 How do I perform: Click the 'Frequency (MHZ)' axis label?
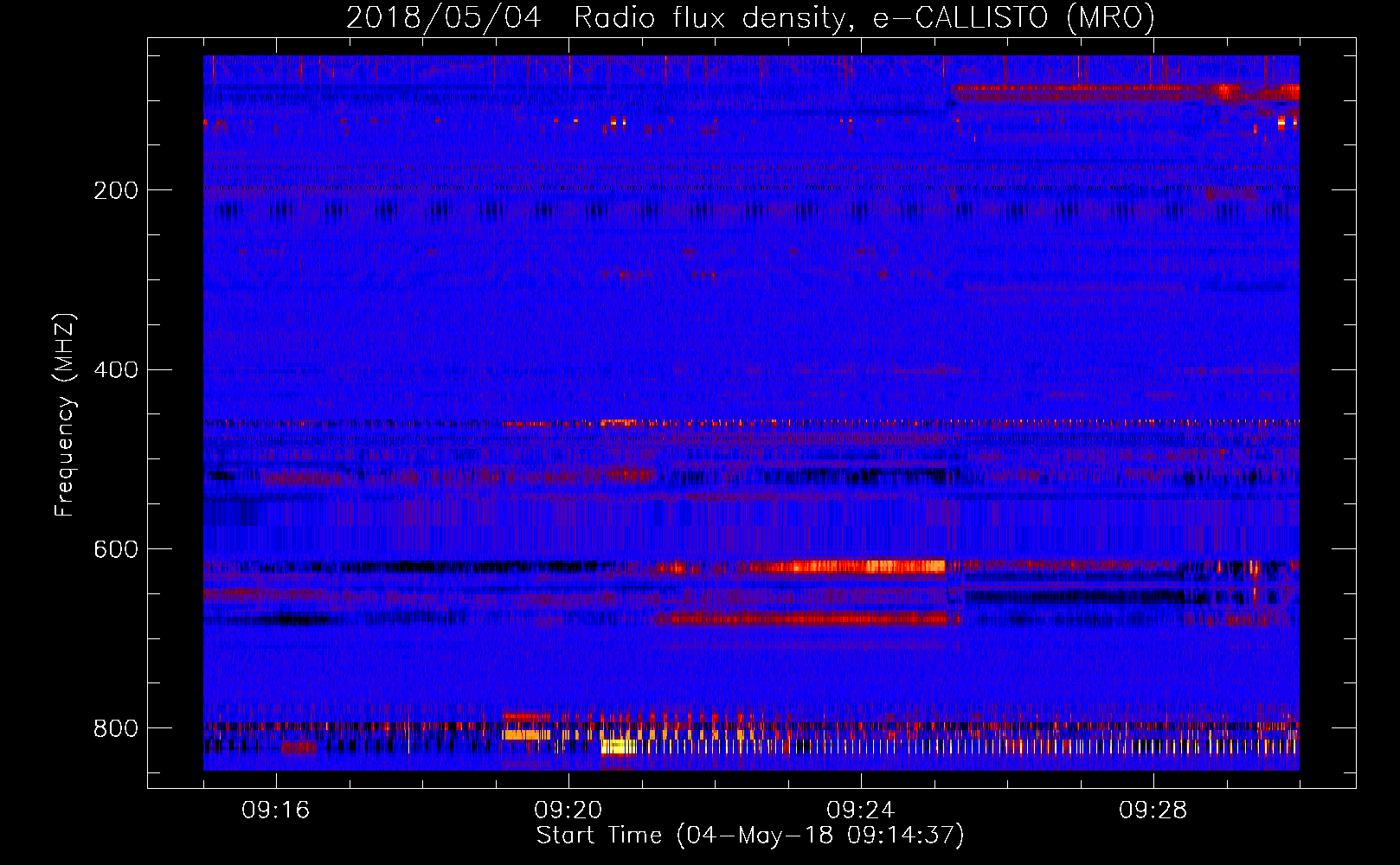point(64,415)
